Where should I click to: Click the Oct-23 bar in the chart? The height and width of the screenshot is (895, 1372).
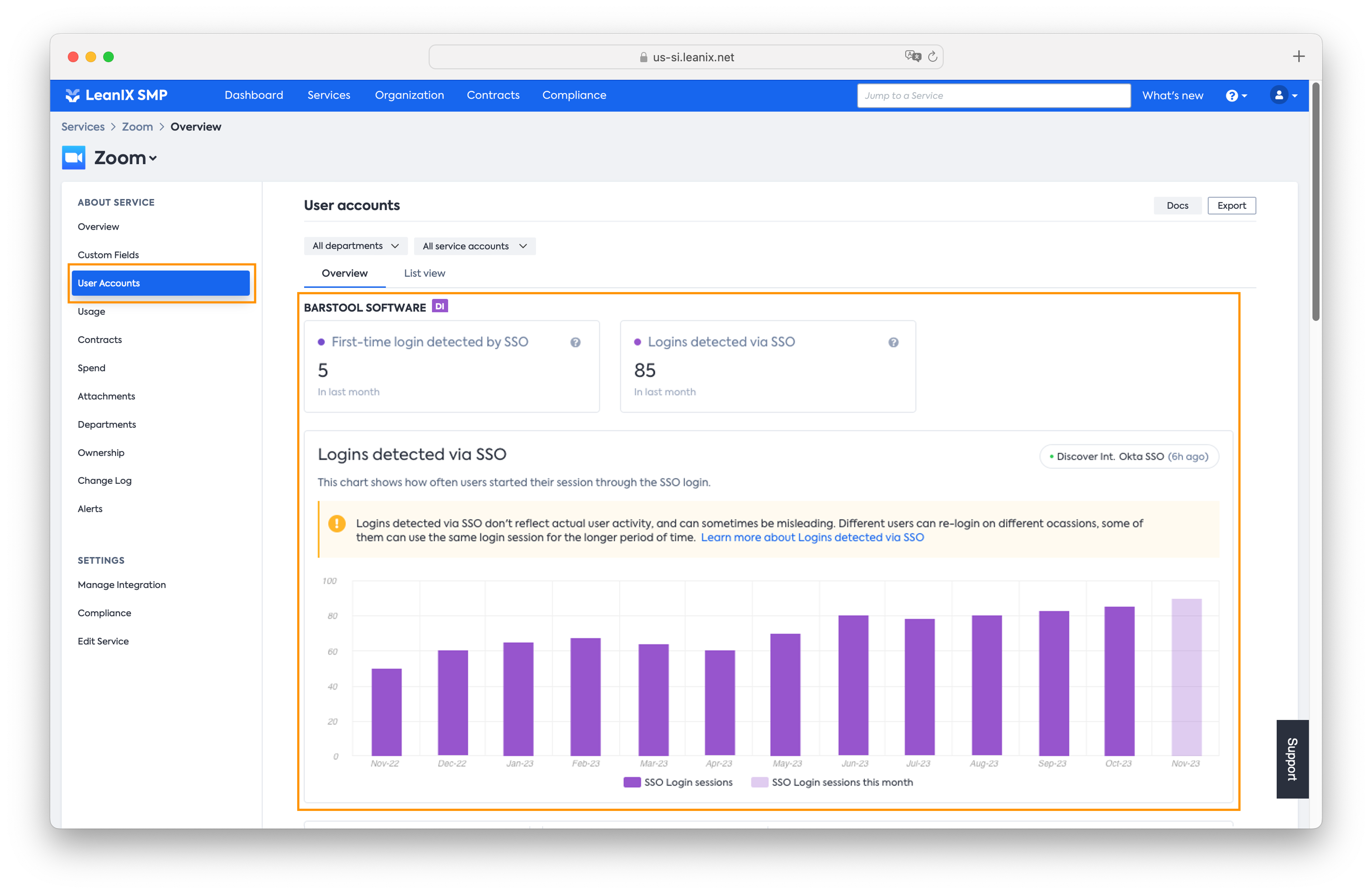(x=1119, y=681)
